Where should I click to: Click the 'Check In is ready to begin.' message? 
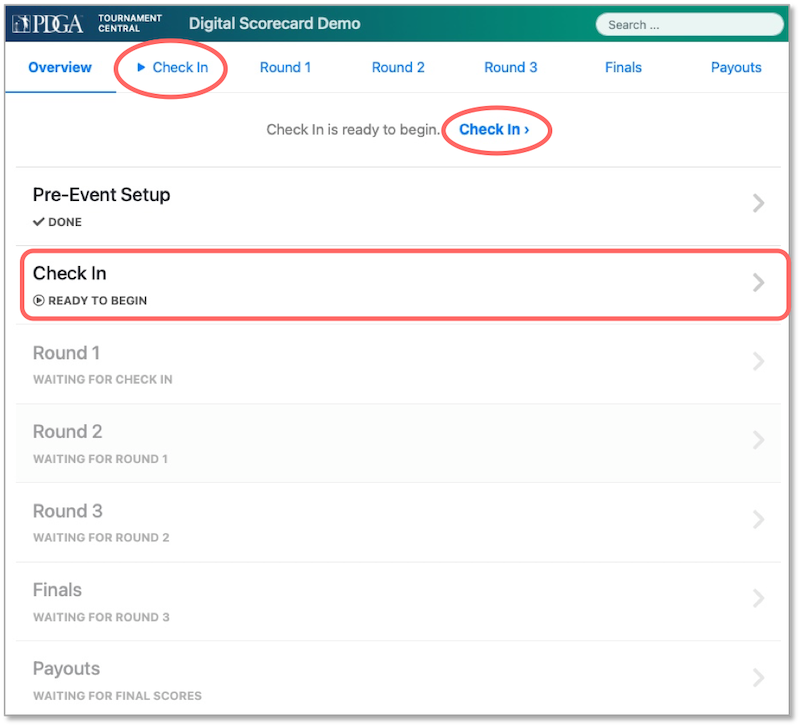pos(353,130)
